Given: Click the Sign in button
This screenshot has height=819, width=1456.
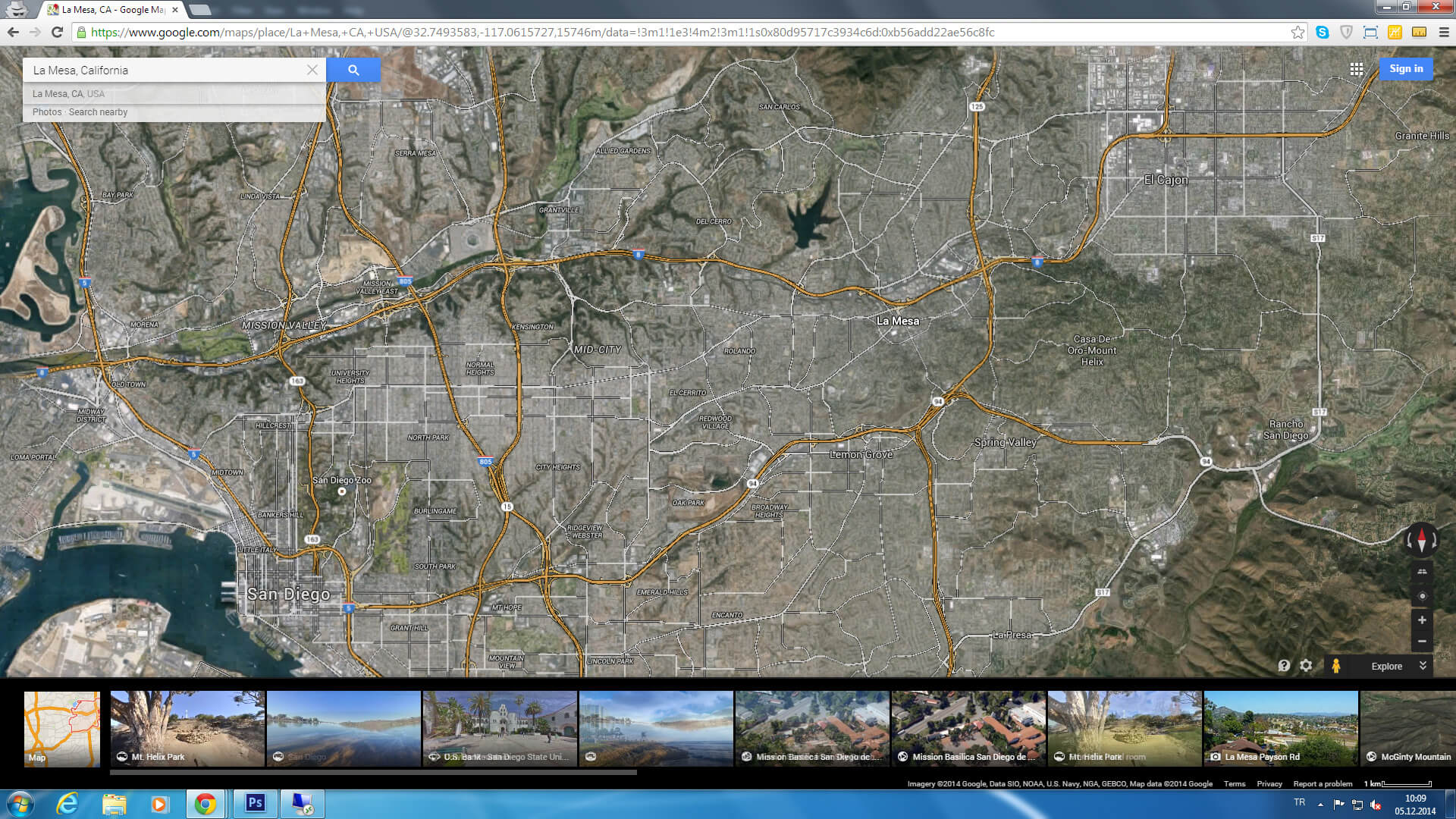Looking at the screenshot, I should point(1405,69).
